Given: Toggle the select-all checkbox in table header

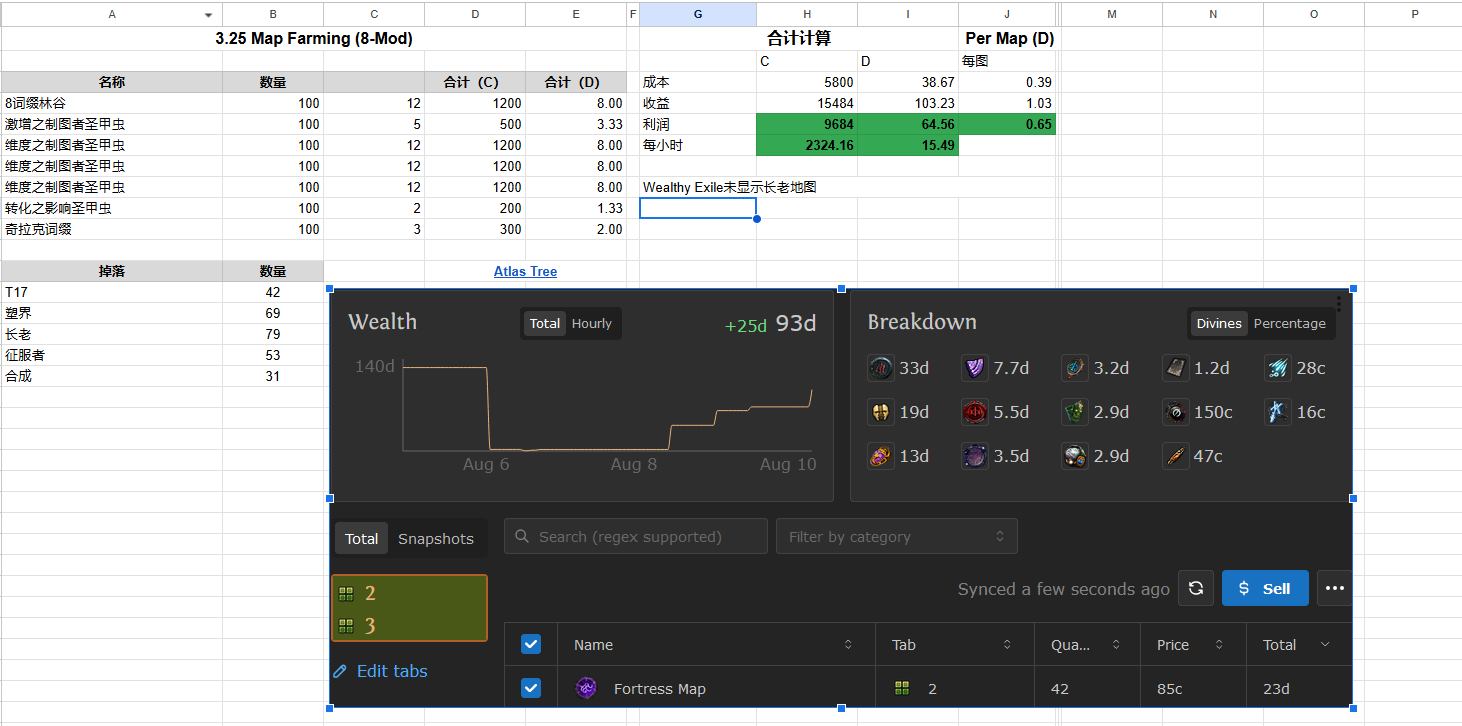Looking at the screenshot, I should tap(531, 644).
